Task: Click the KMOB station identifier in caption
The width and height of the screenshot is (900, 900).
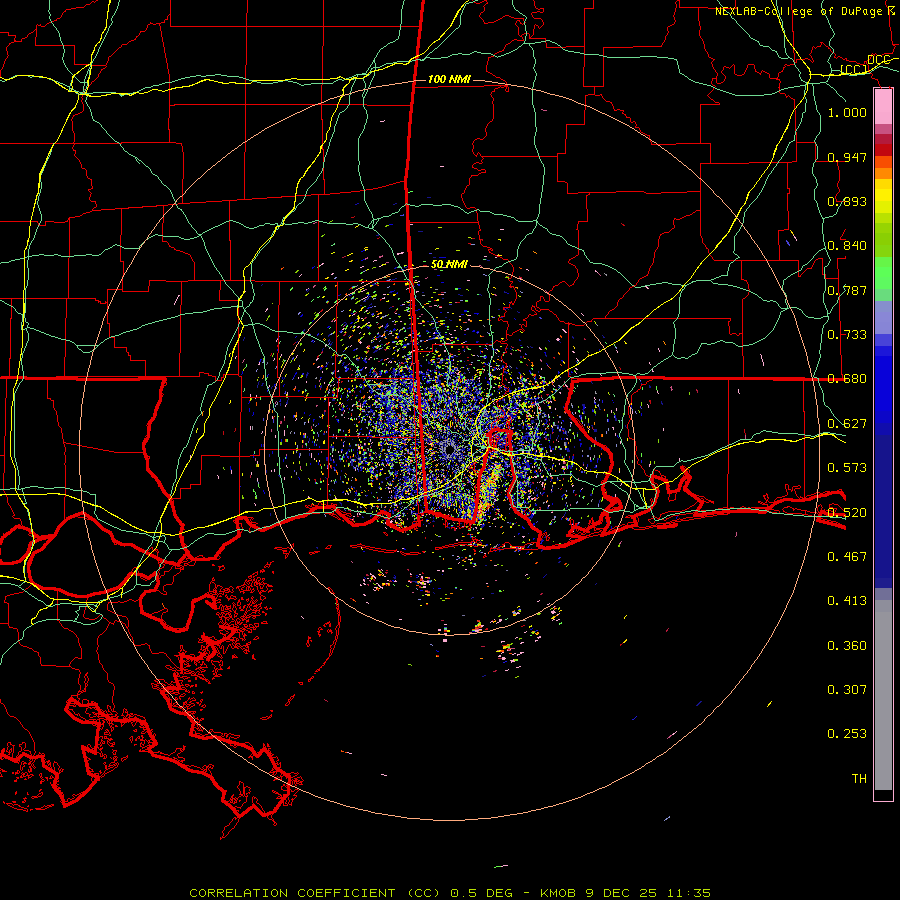Action: pos(560,893)
